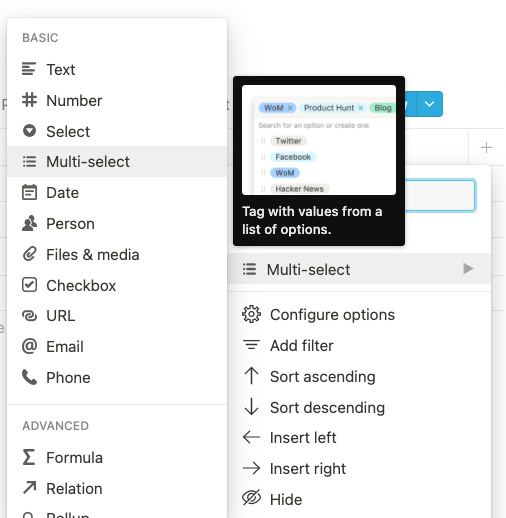This screenshot has height=518, width=506.
Task: Pick the Email at-sign icon
Action: pyautogui.click(x=29, y=346)
